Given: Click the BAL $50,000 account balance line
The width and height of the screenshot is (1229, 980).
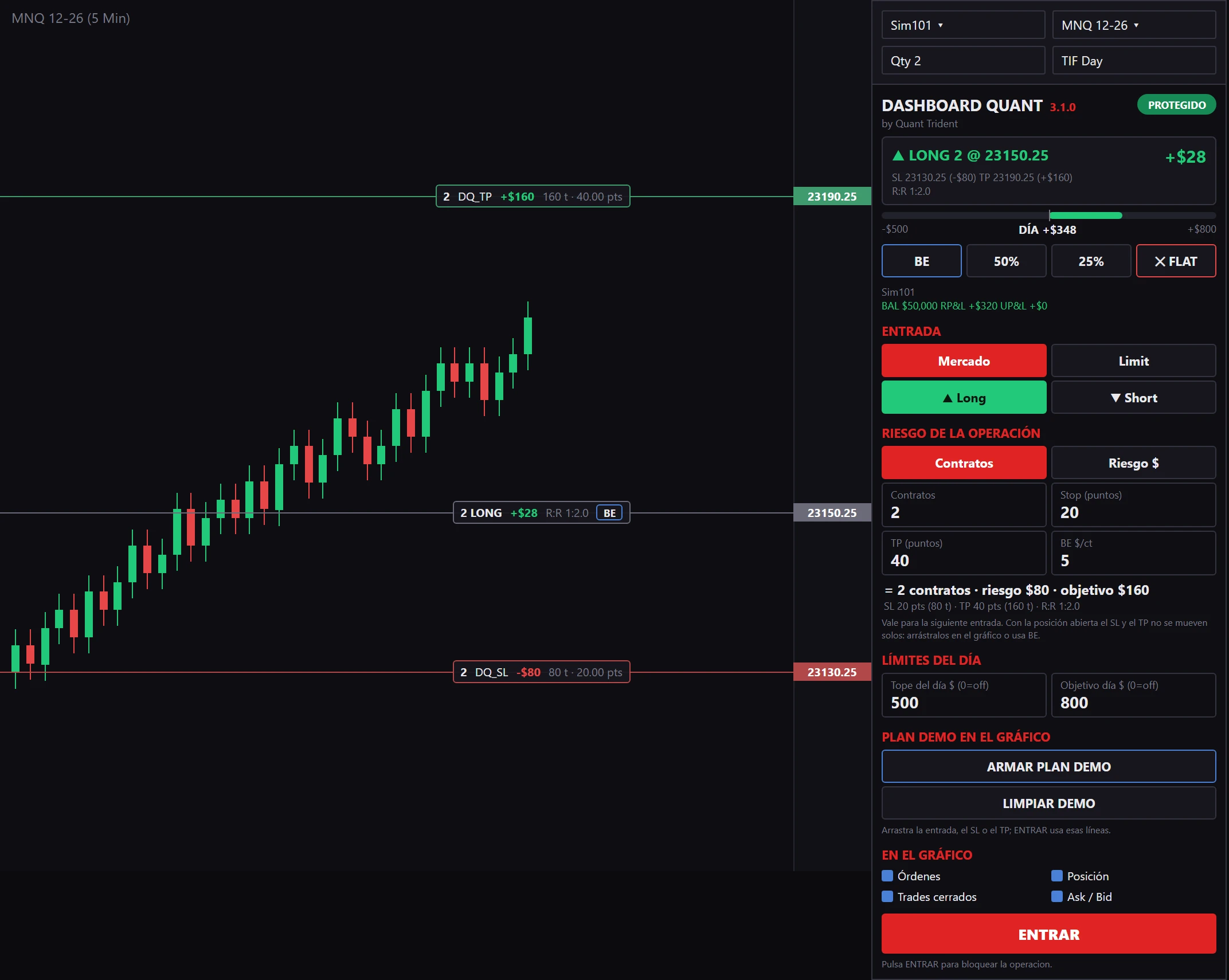Looking at the screenshot, I should pos(964,306).
